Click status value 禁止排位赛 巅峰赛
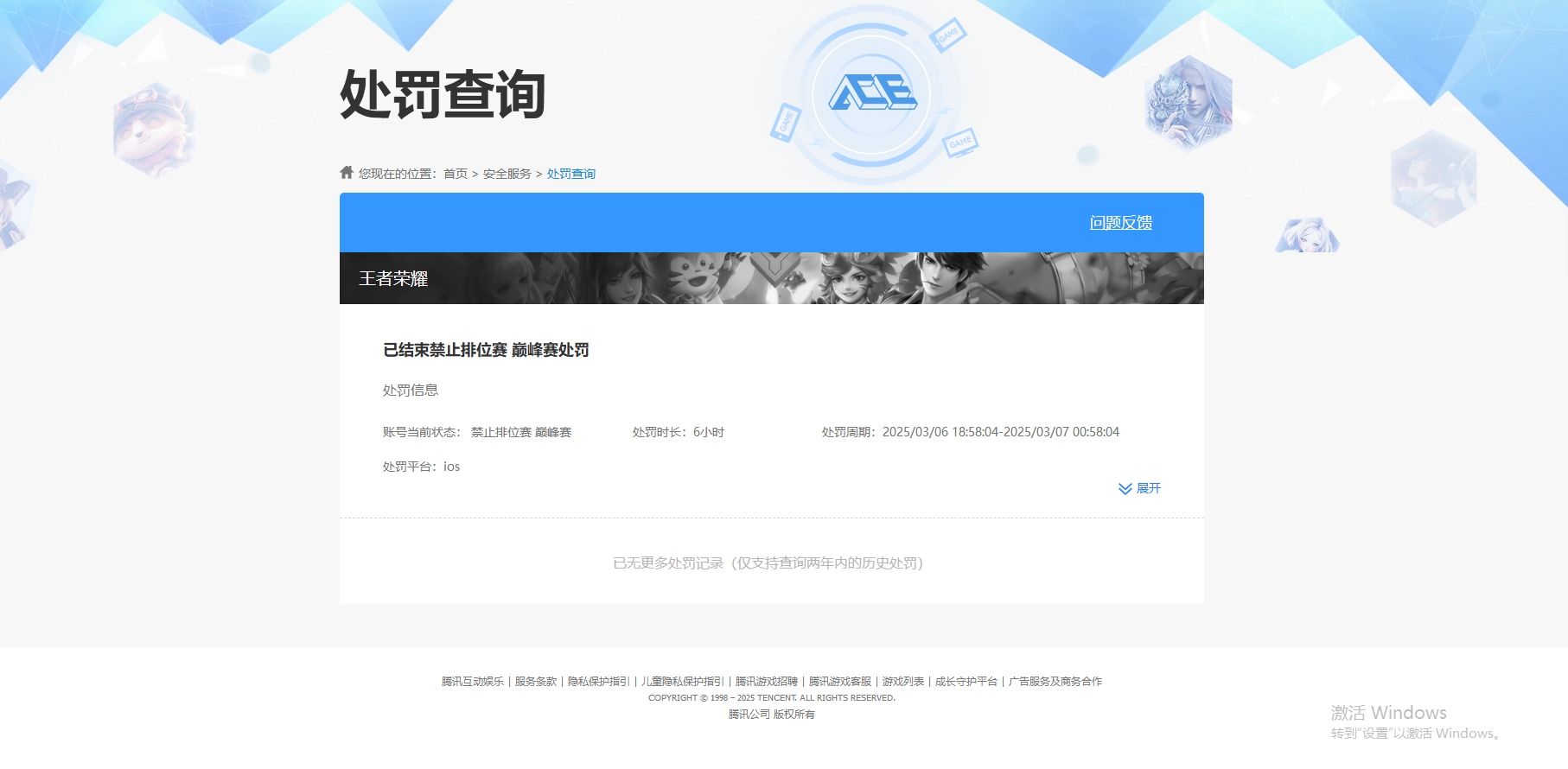This screenshot has height=769, width=1568. (521, 432)
